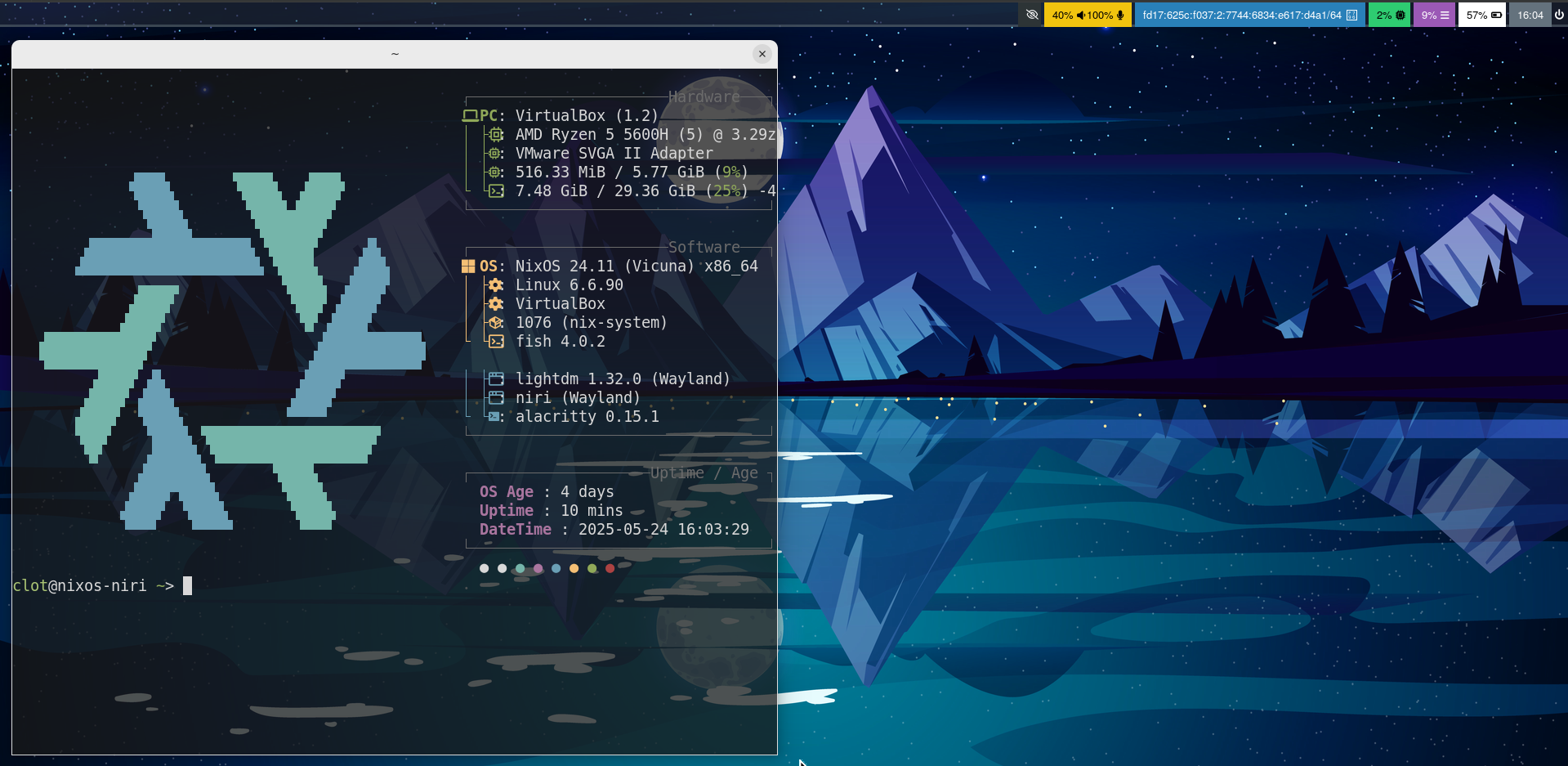Click the 100% microphone level text
This screenshot has width=1568, height=766.
(1100, 15)
